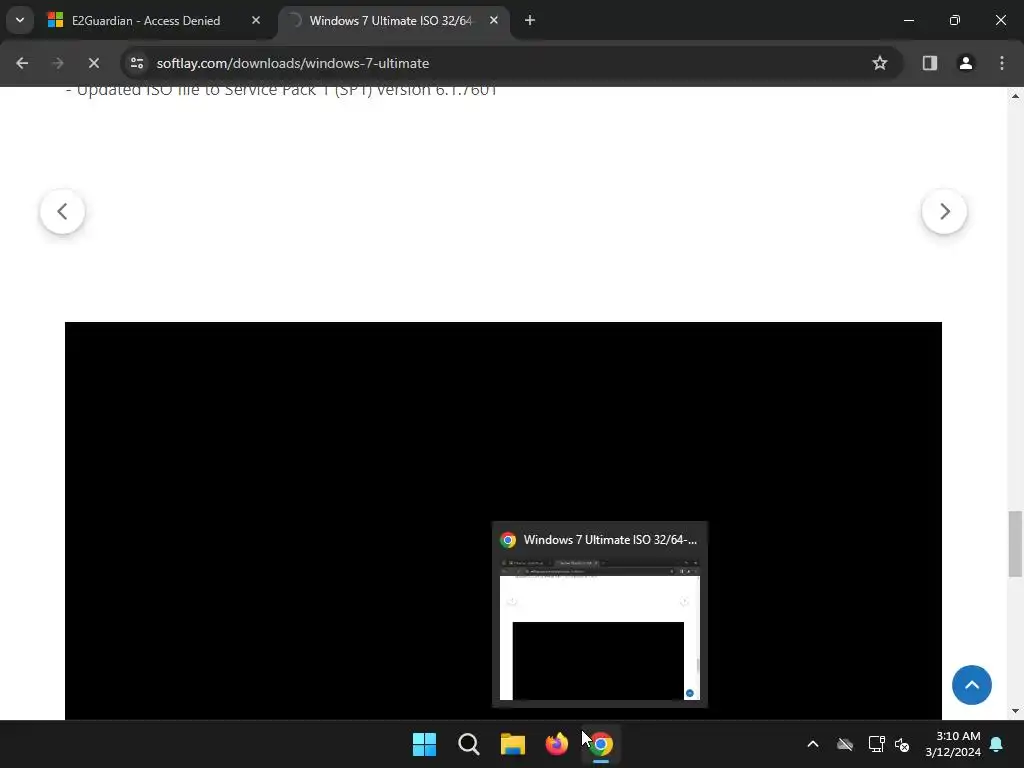Stop loading the page

coord(93,63)
